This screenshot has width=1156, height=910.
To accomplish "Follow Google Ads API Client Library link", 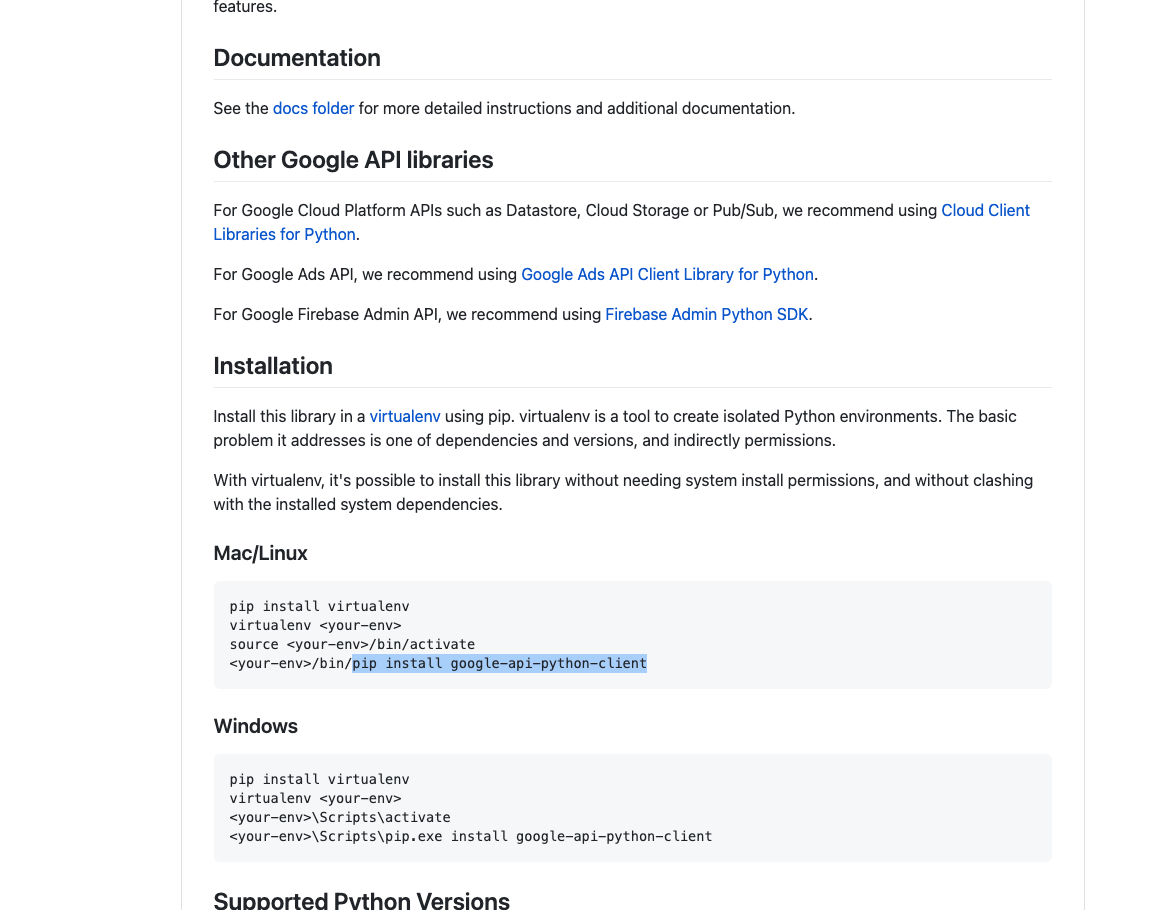I will 667,274.
